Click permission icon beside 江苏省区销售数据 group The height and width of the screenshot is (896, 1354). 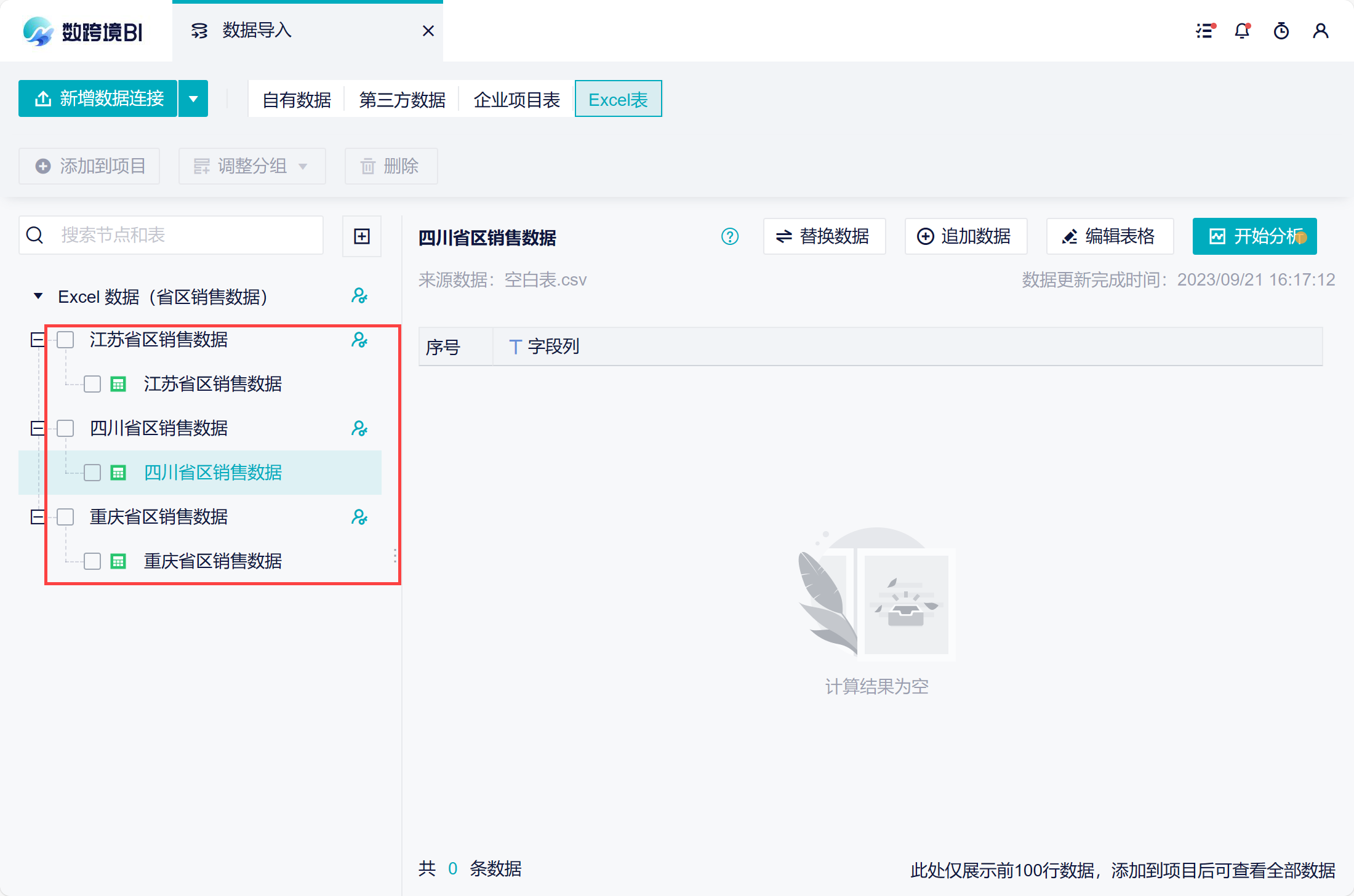[359, 340]
